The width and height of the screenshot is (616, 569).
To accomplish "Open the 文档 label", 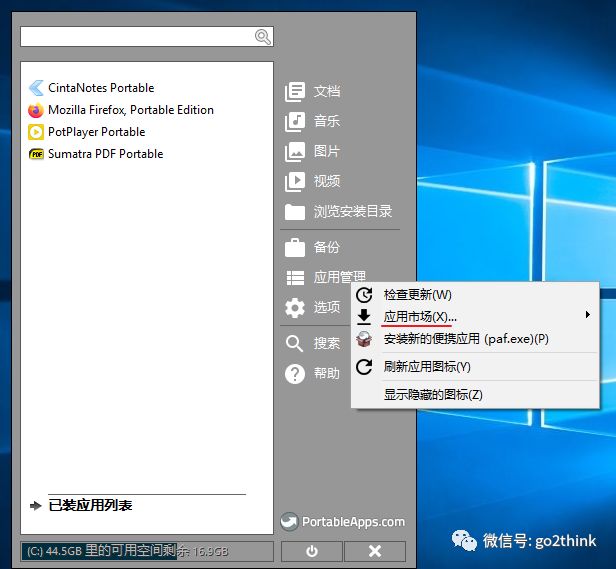I will click(x=327, y=91).
